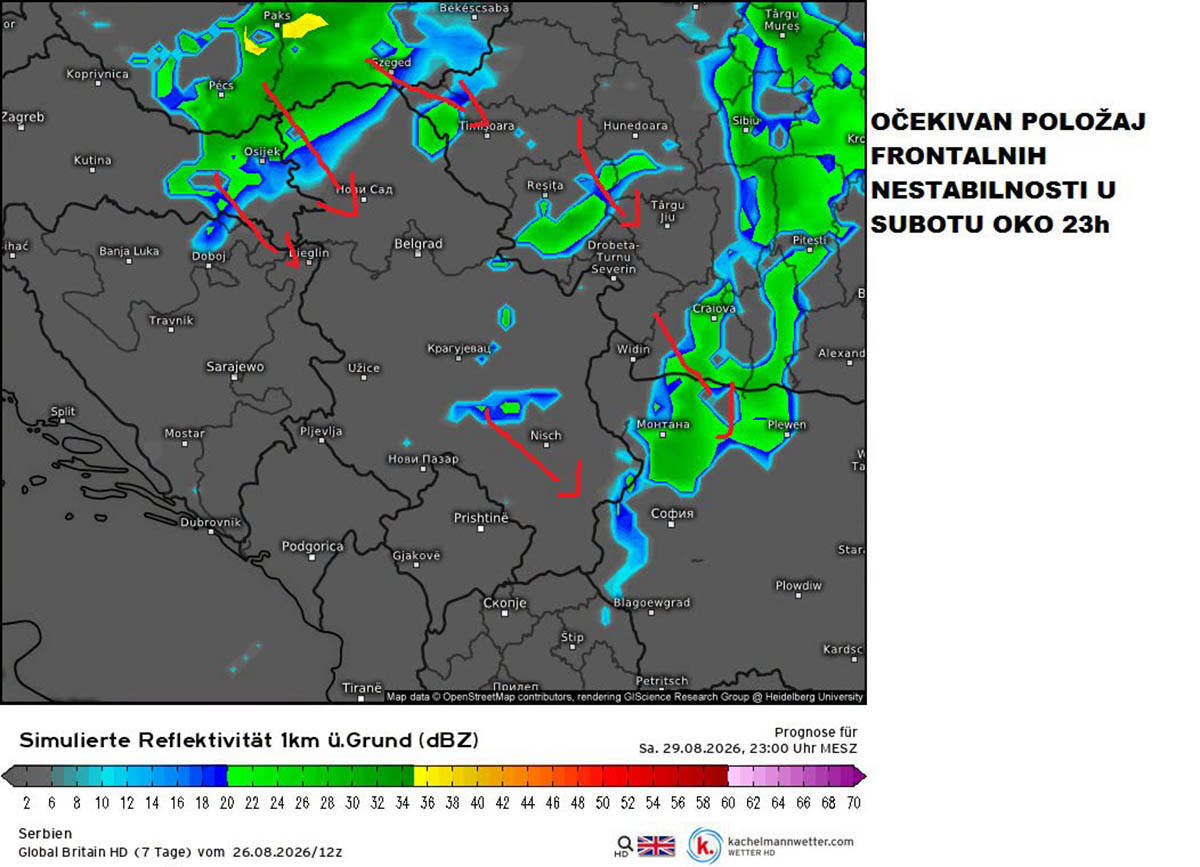The height and width of the screenshot is (867, 1200).
Task: Click the 'Plewen' city label
Action: [x=786, y=425]
